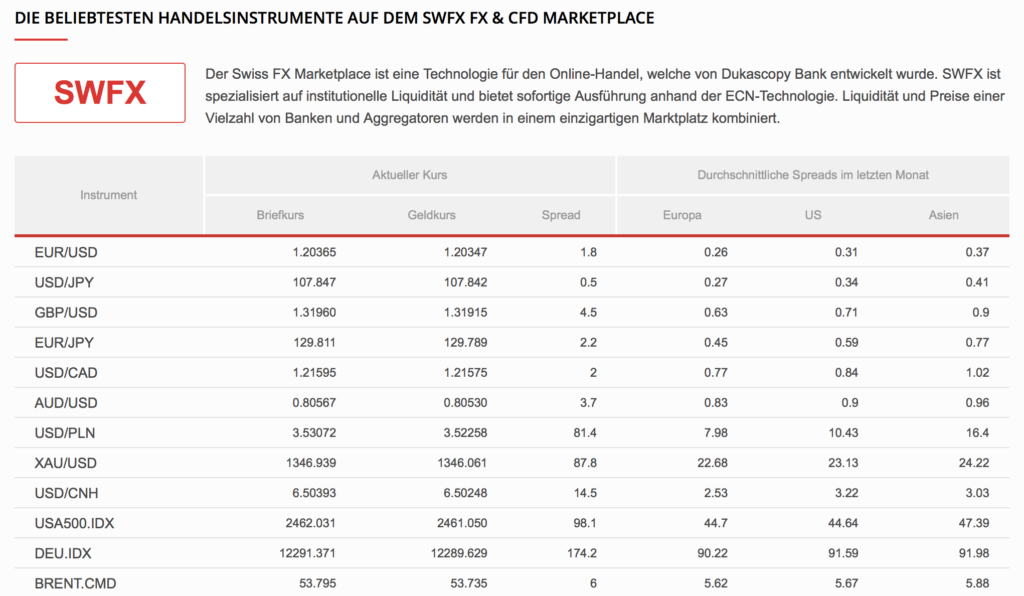
Task: Select the USA500.IDX instrument row
Action: click(x=512, y=522)
